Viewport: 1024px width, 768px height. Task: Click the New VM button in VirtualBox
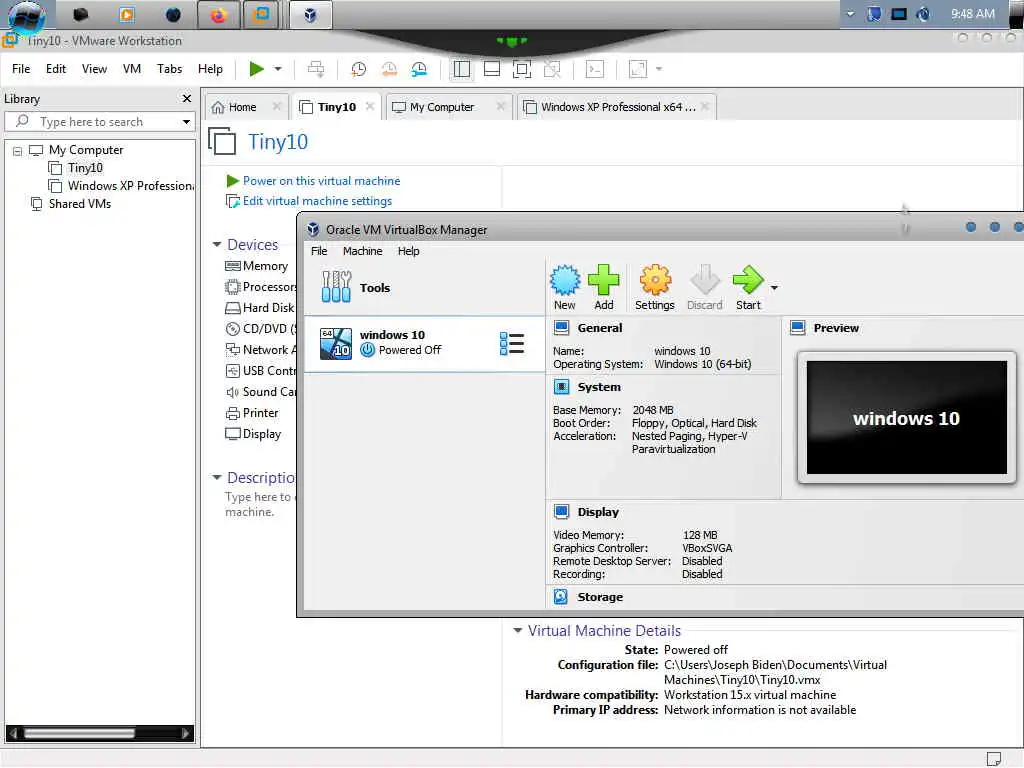pyautogui.click(x=565, y=287)
